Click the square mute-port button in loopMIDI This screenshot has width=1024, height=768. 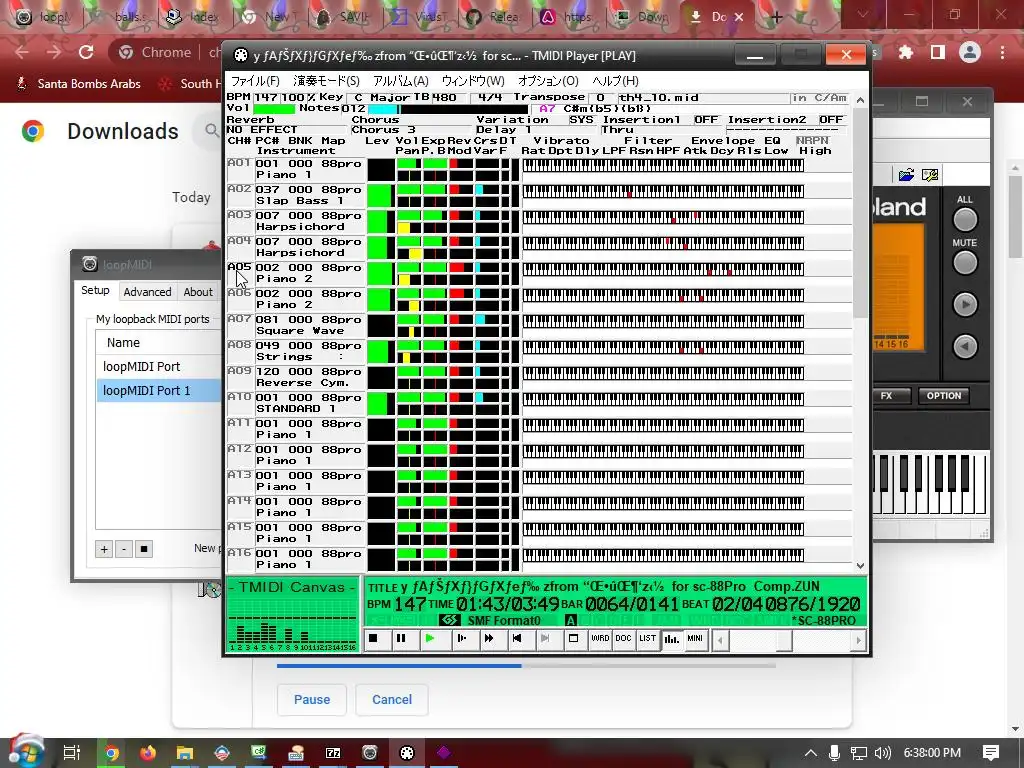[x=144, y=549]
